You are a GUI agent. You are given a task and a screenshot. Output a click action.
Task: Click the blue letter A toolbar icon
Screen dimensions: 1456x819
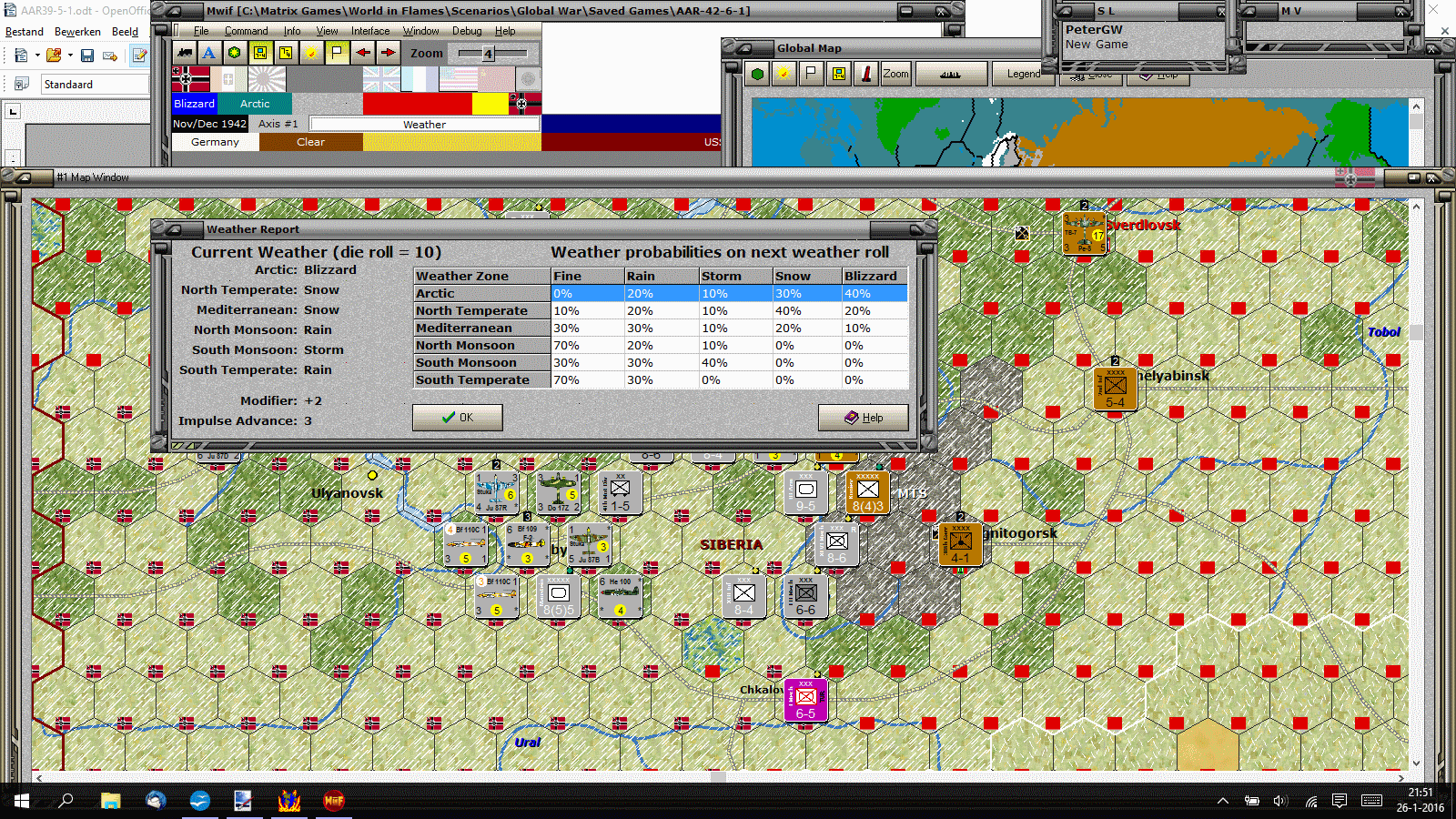209,53
